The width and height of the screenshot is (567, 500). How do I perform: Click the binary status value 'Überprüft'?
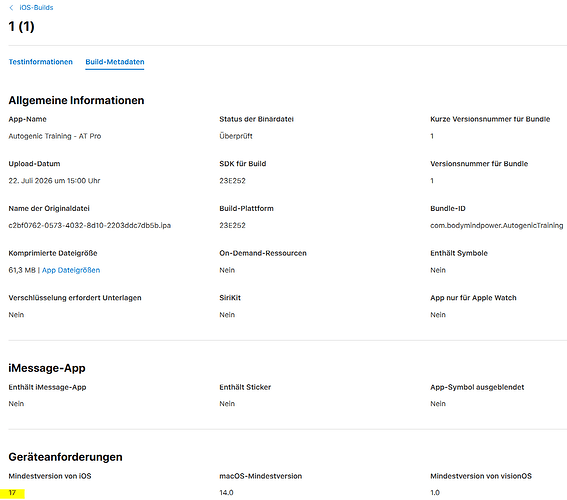click(x=236, y=136)
